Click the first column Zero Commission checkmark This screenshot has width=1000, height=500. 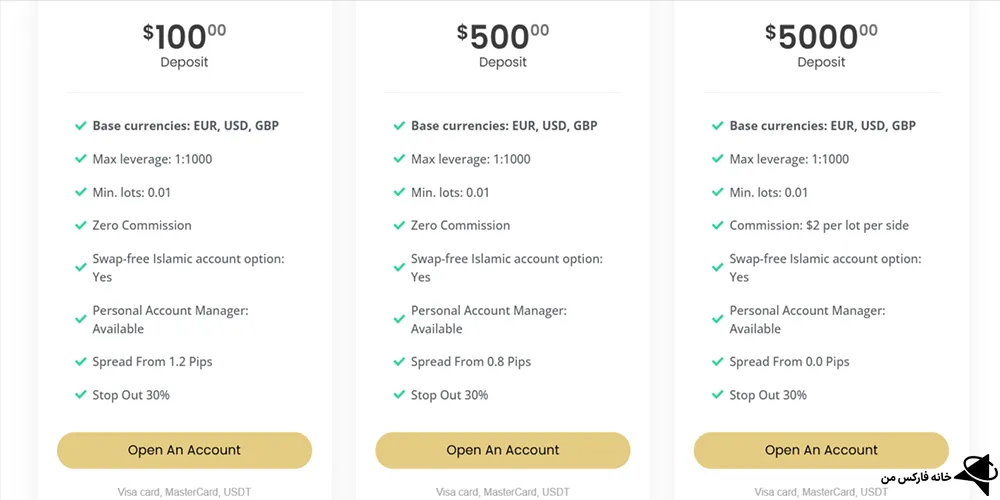tap(81, 225)
